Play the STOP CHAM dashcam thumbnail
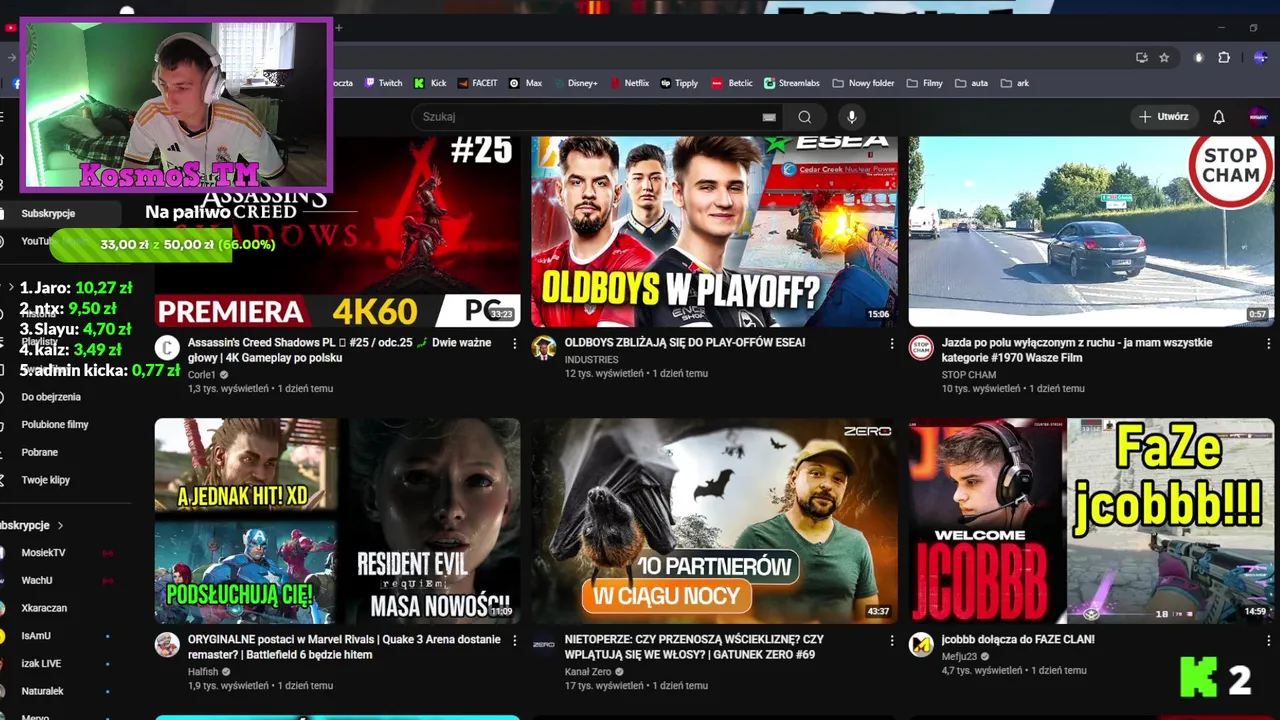The image size is (1280, 720). coord(1091,231)
